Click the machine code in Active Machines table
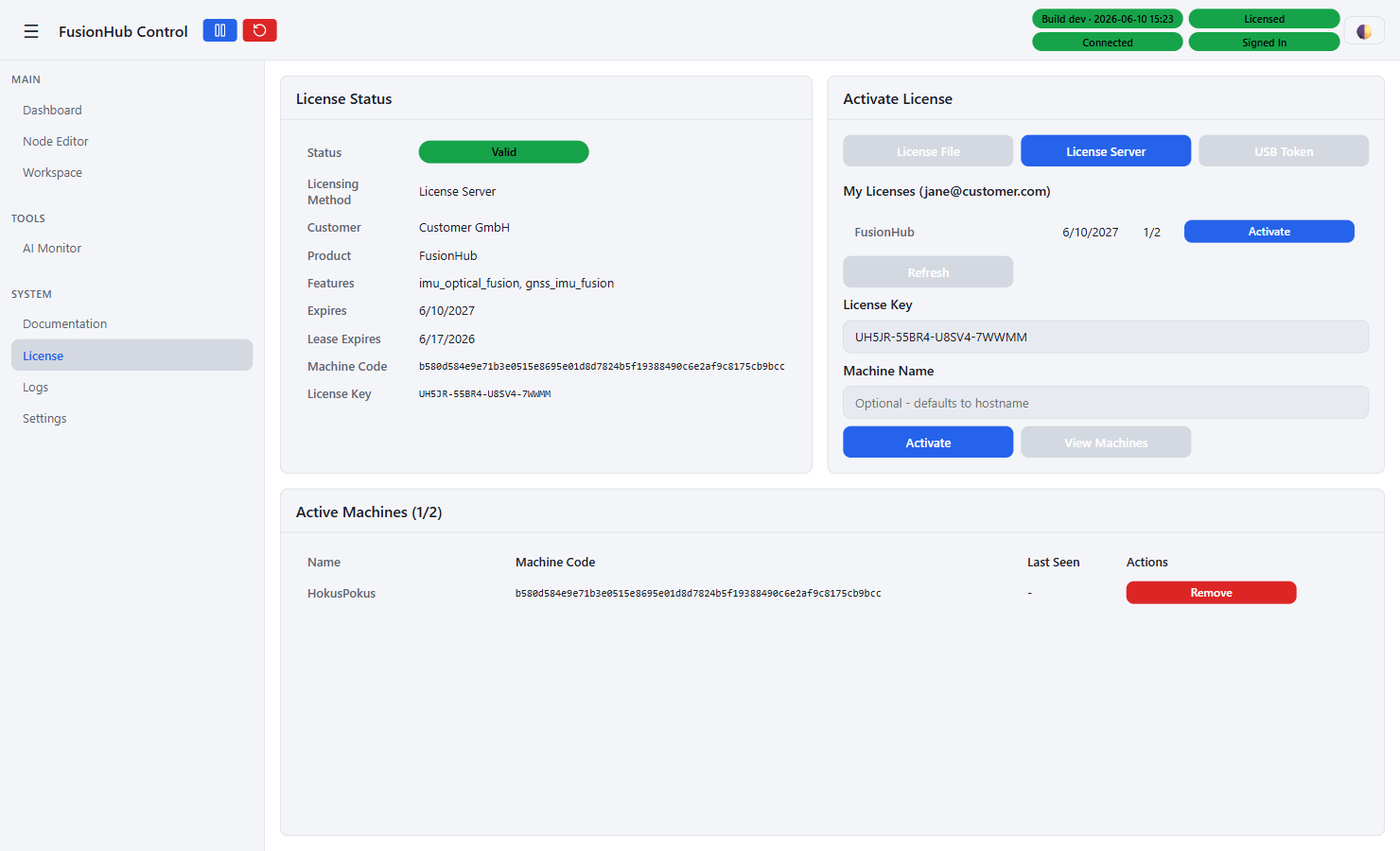1400x851 pixels. coord(698,594)
